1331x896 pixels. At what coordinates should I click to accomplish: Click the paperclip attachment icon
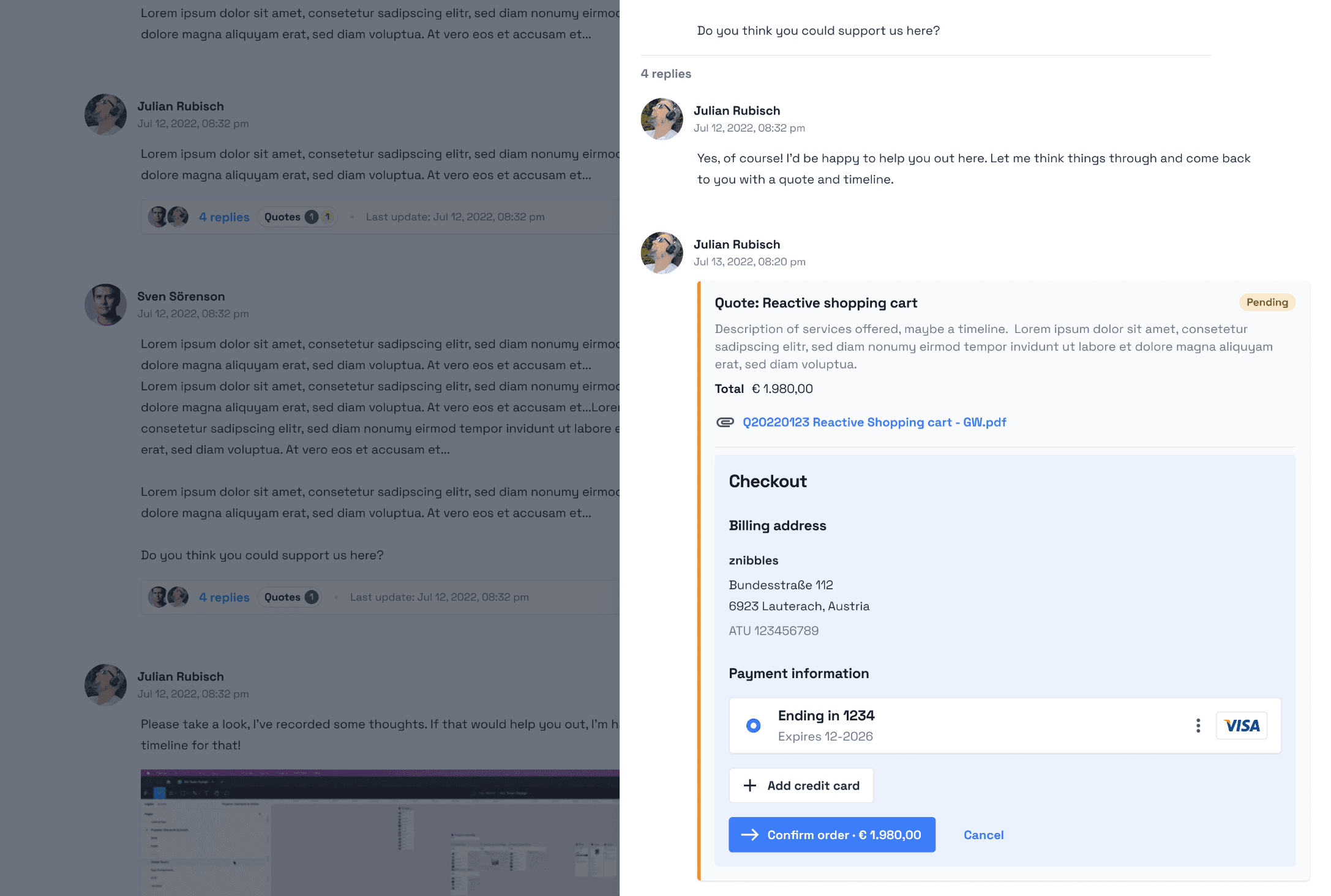click(725, 422)
